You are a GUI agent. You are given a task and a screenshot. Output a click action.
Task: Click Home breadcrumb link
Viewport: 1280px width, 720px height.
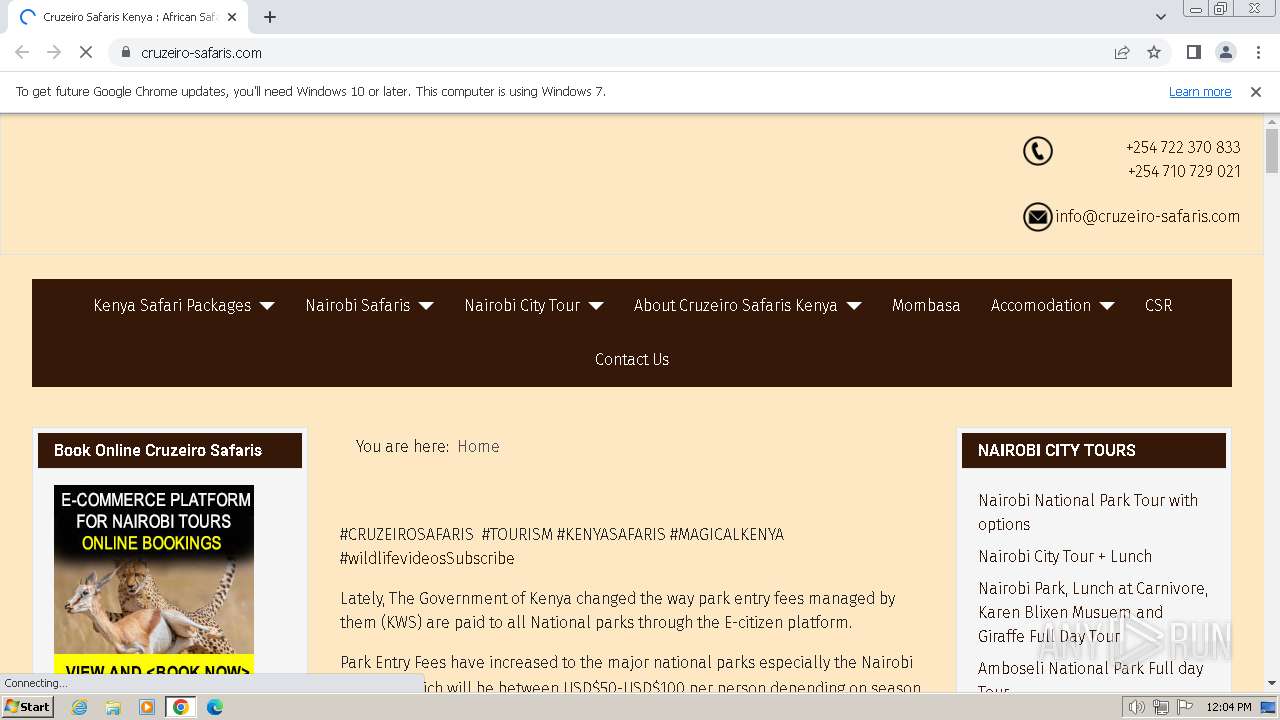point(478,446)
